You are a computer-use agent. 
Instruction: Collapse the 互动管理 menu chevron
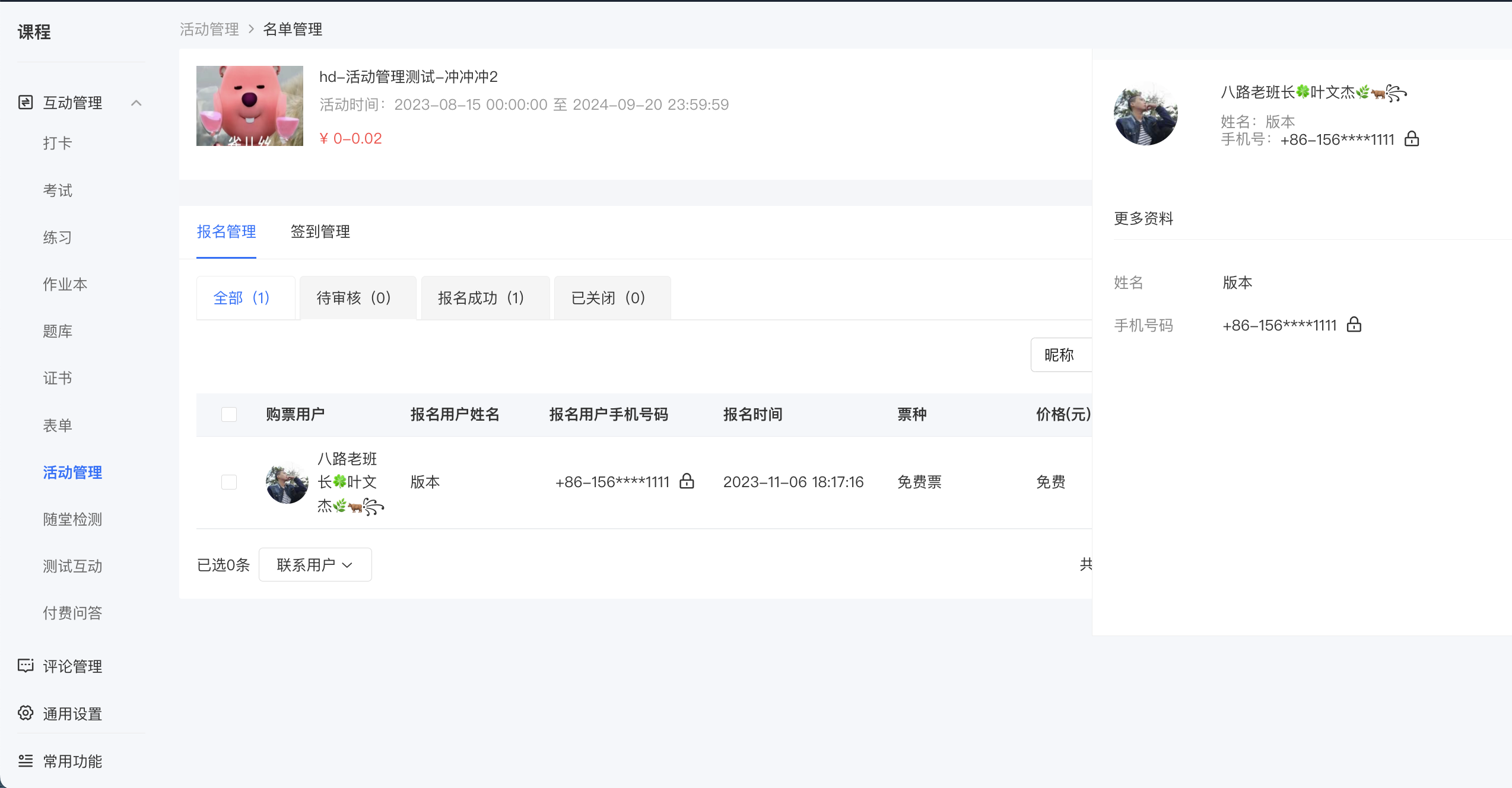[x=136, y=103]
